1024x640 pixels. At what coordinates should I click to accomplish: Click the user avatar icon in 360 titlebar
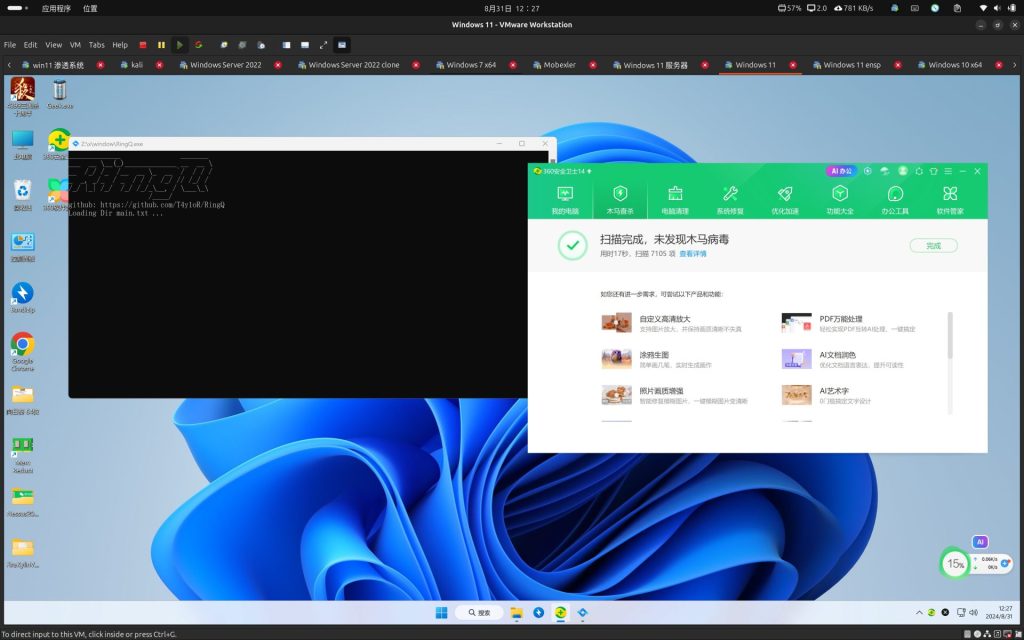903,171
